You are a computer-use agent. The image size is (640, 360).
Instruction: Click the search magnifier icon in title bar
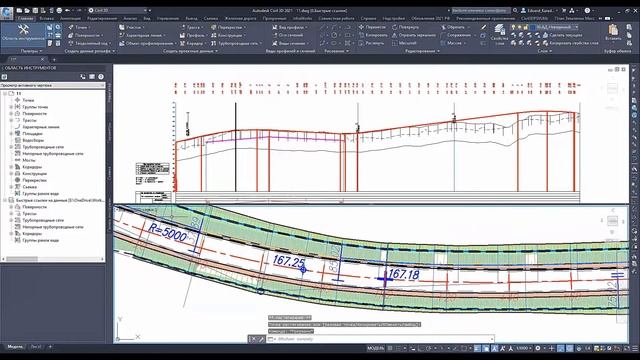(x=515, y=10)
